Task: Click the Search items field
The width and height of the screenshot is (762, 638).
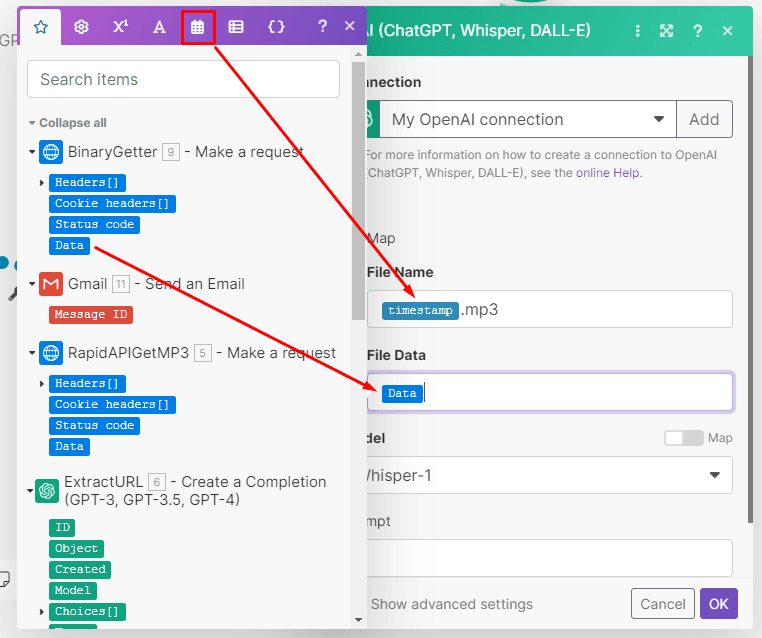Action: pyautogui.click(x=183, y=79)
